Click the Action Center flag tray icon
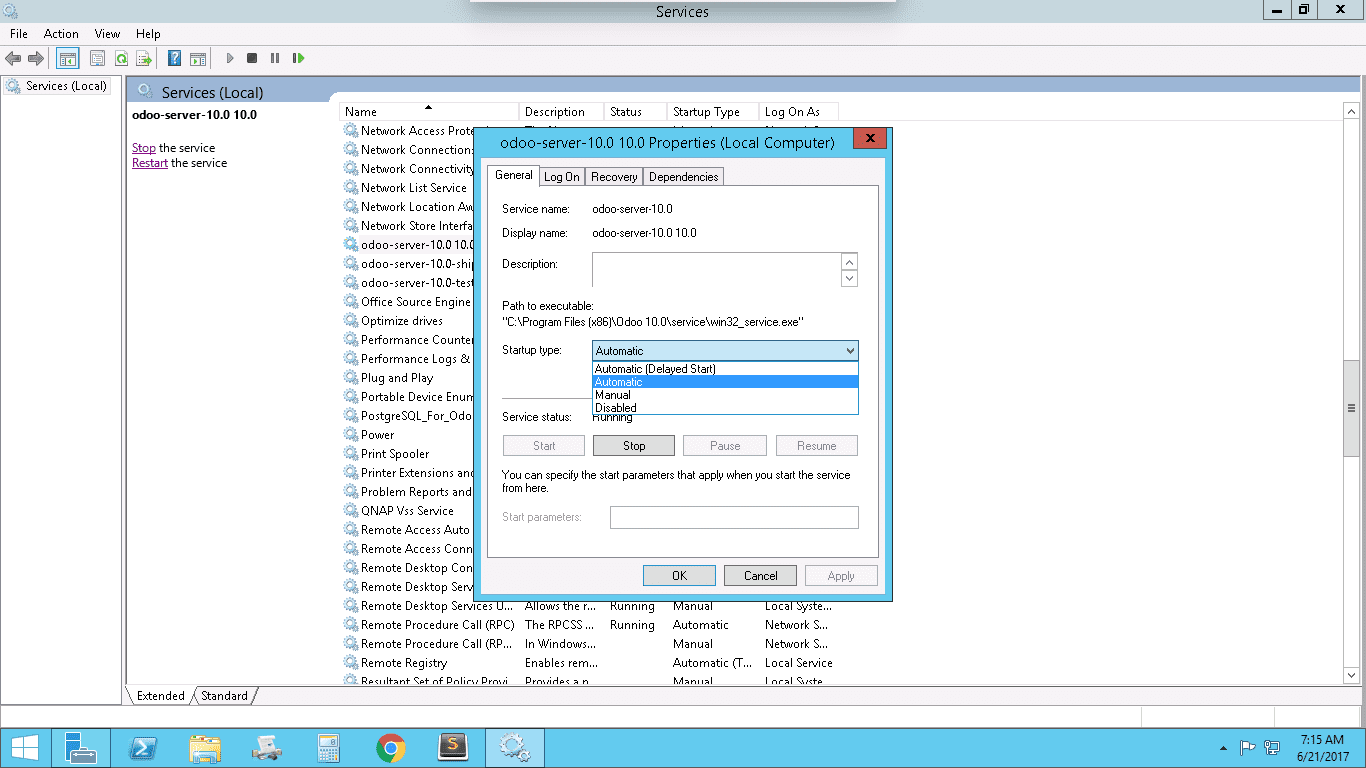 click(x=1248, y=747)
